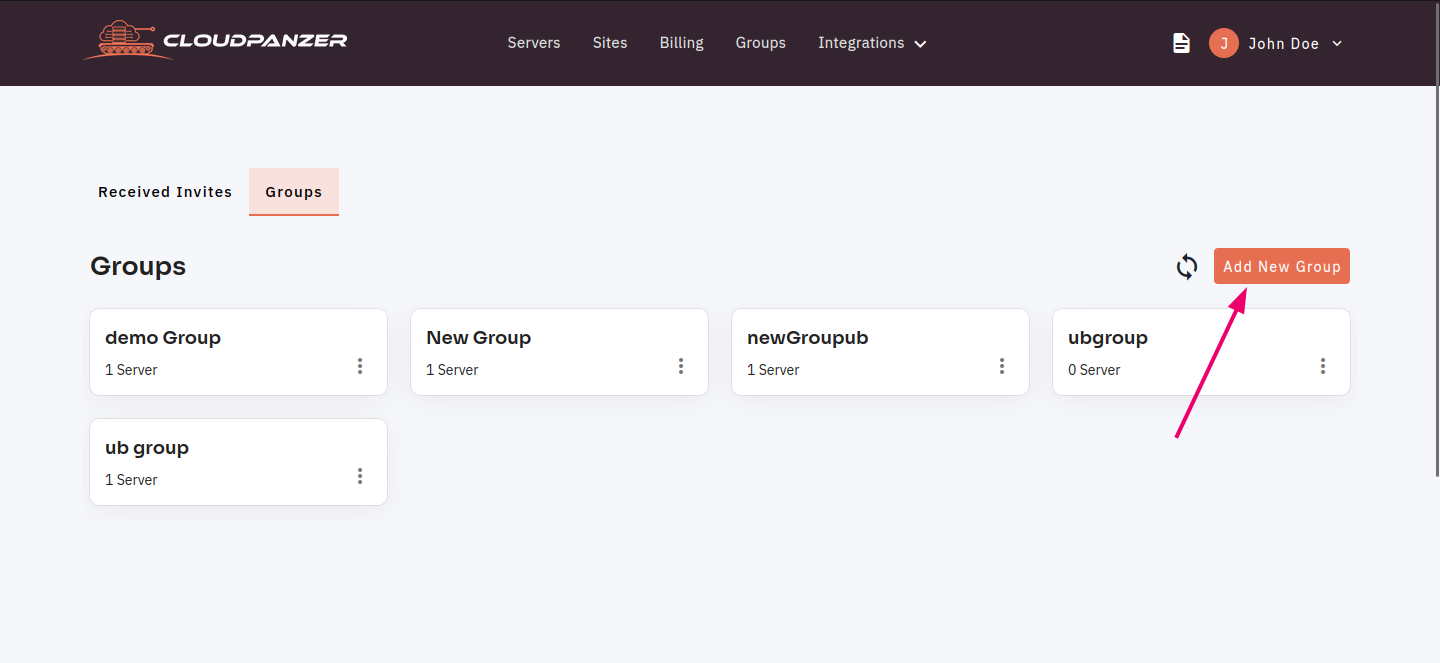Click the John Doe user name
Image resolution: width=1440 pixels, height=663 pixels.
click(1284, 44)
